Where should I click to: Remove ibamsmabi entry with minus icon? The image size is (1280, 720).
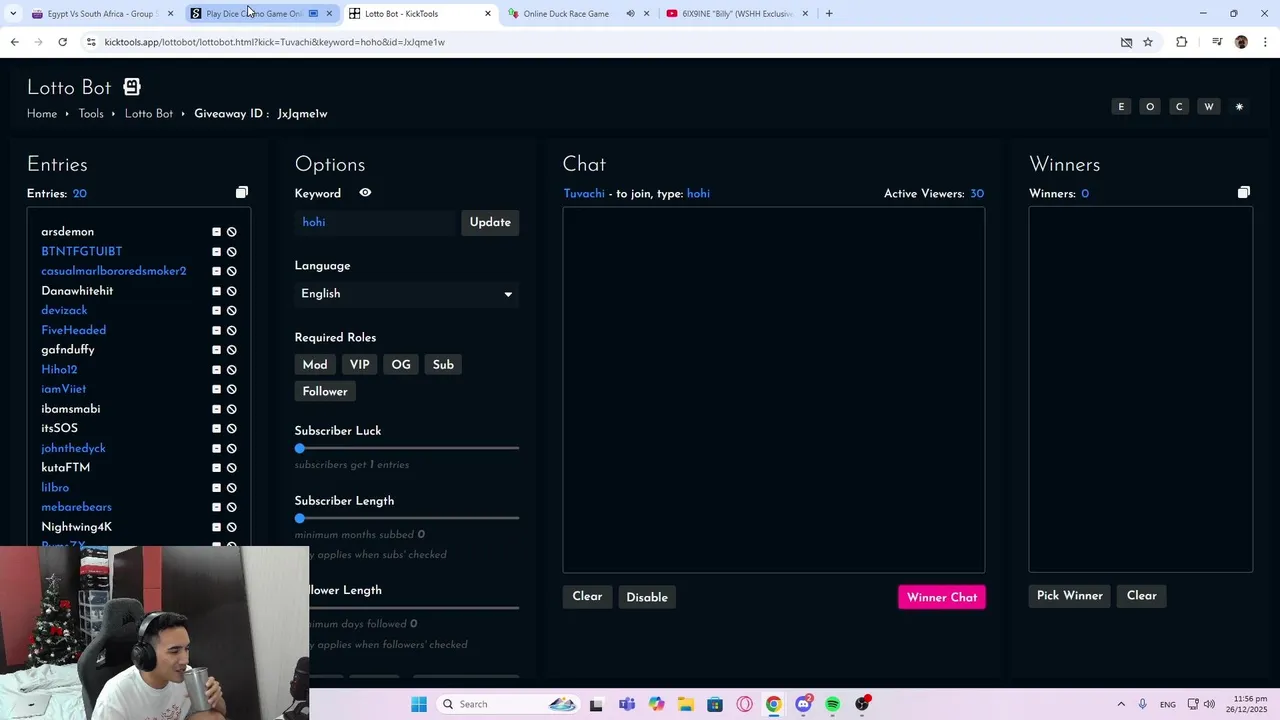(x=216, y=409)
